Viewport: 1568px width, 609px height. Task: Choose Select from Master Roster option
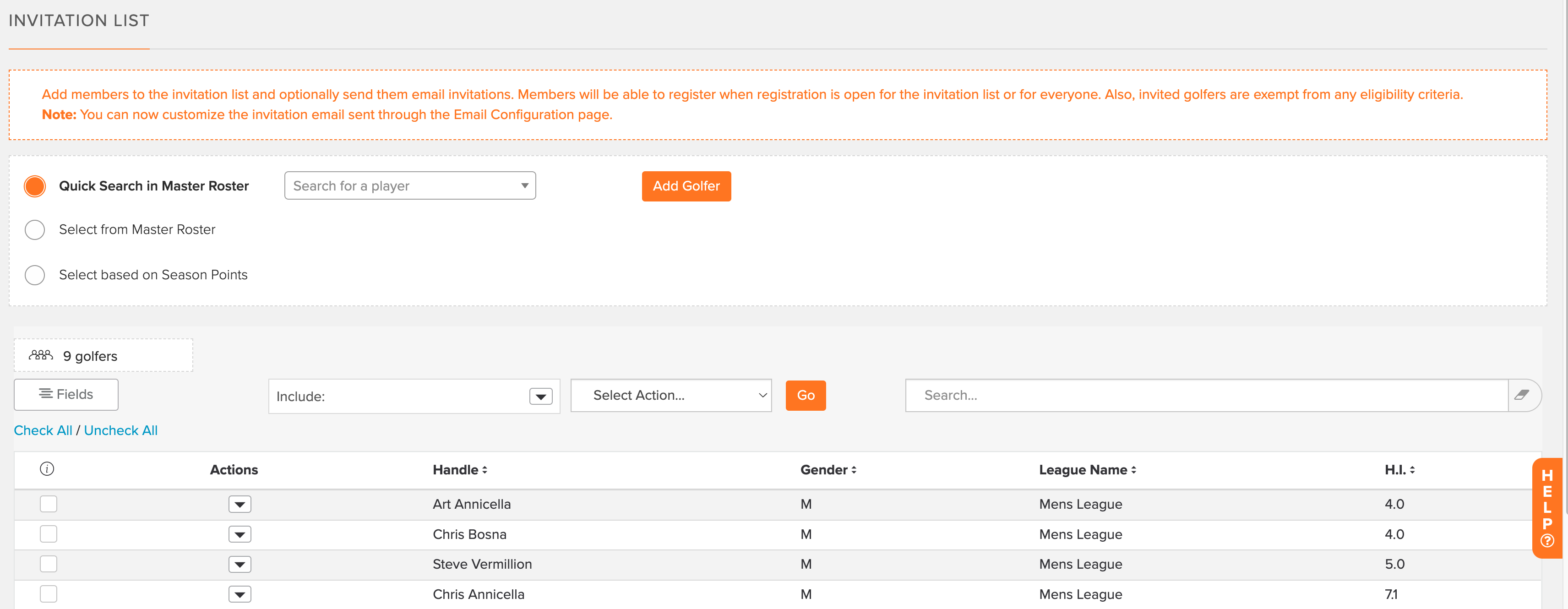[35, 229]
